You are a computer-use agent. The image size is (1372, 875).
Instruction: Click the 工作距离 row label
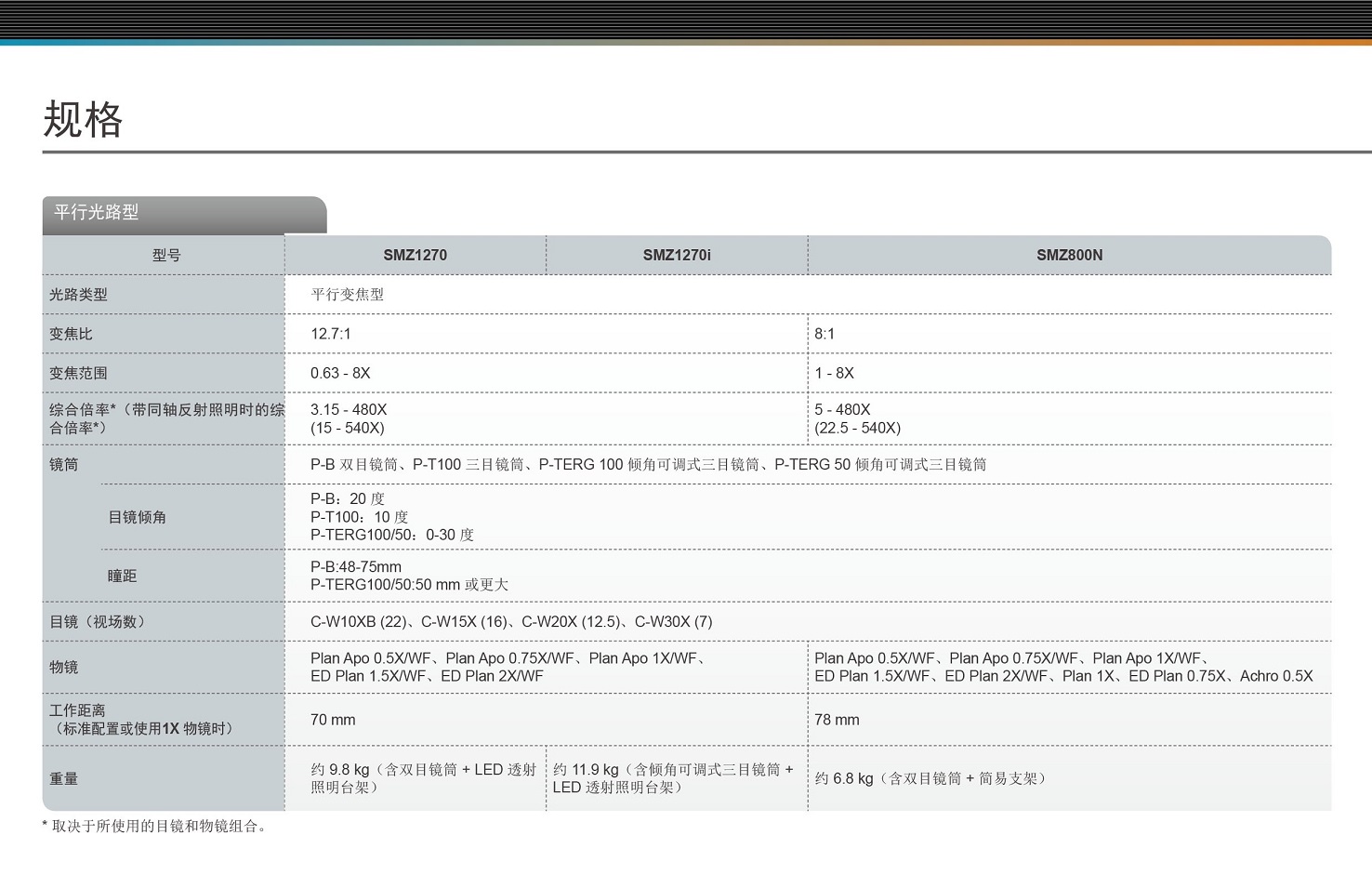point(142,720)
